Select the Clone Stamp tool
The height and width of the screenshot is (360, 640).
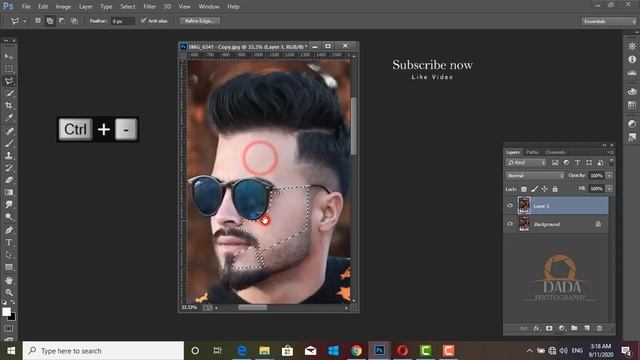pos(9,156)
